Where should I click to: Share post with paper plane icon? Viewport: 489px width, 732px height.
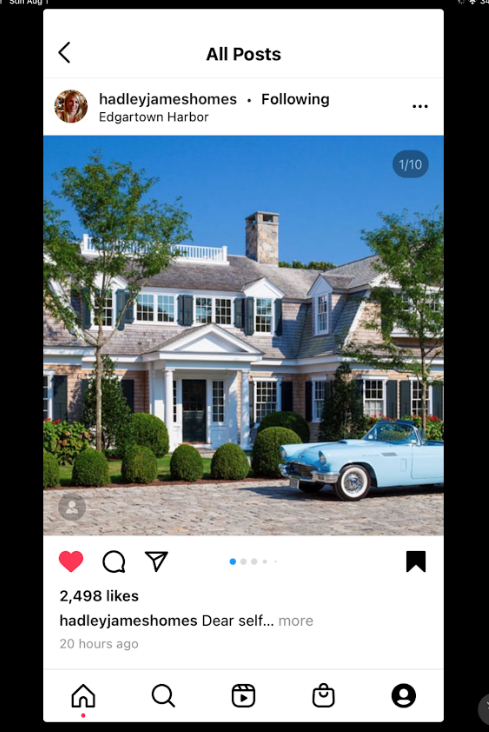pyautogui.click(x=156, y=561)
